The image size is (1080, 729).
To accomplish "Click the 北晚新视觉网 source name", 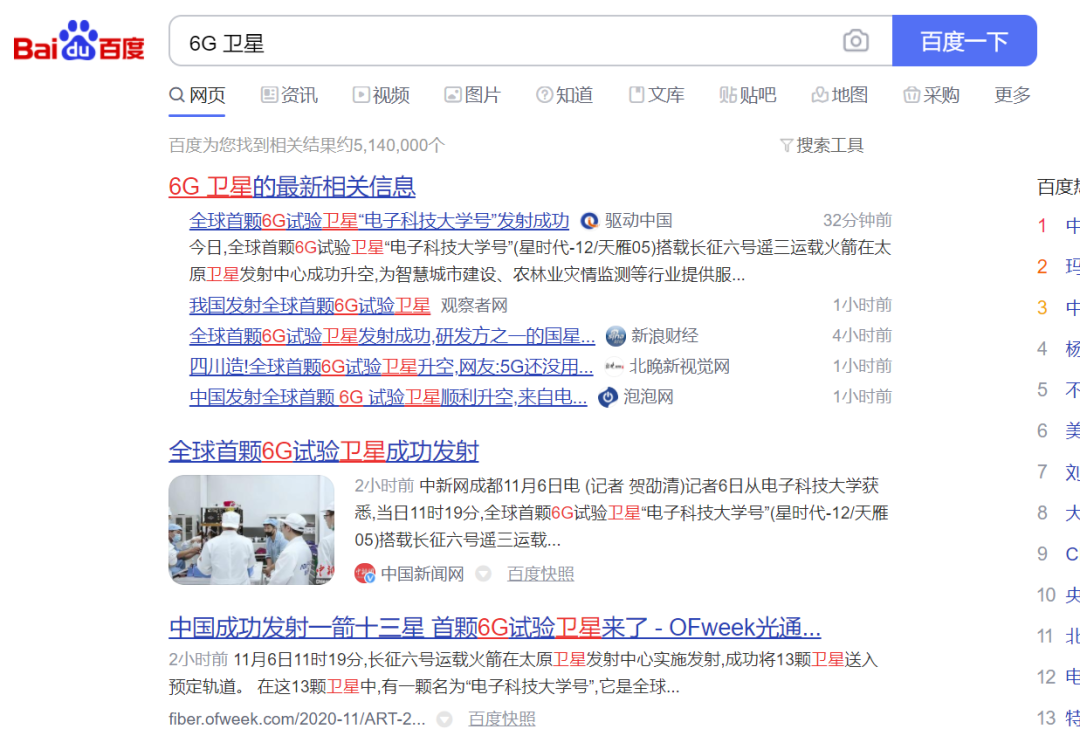I will click(679, 367).
